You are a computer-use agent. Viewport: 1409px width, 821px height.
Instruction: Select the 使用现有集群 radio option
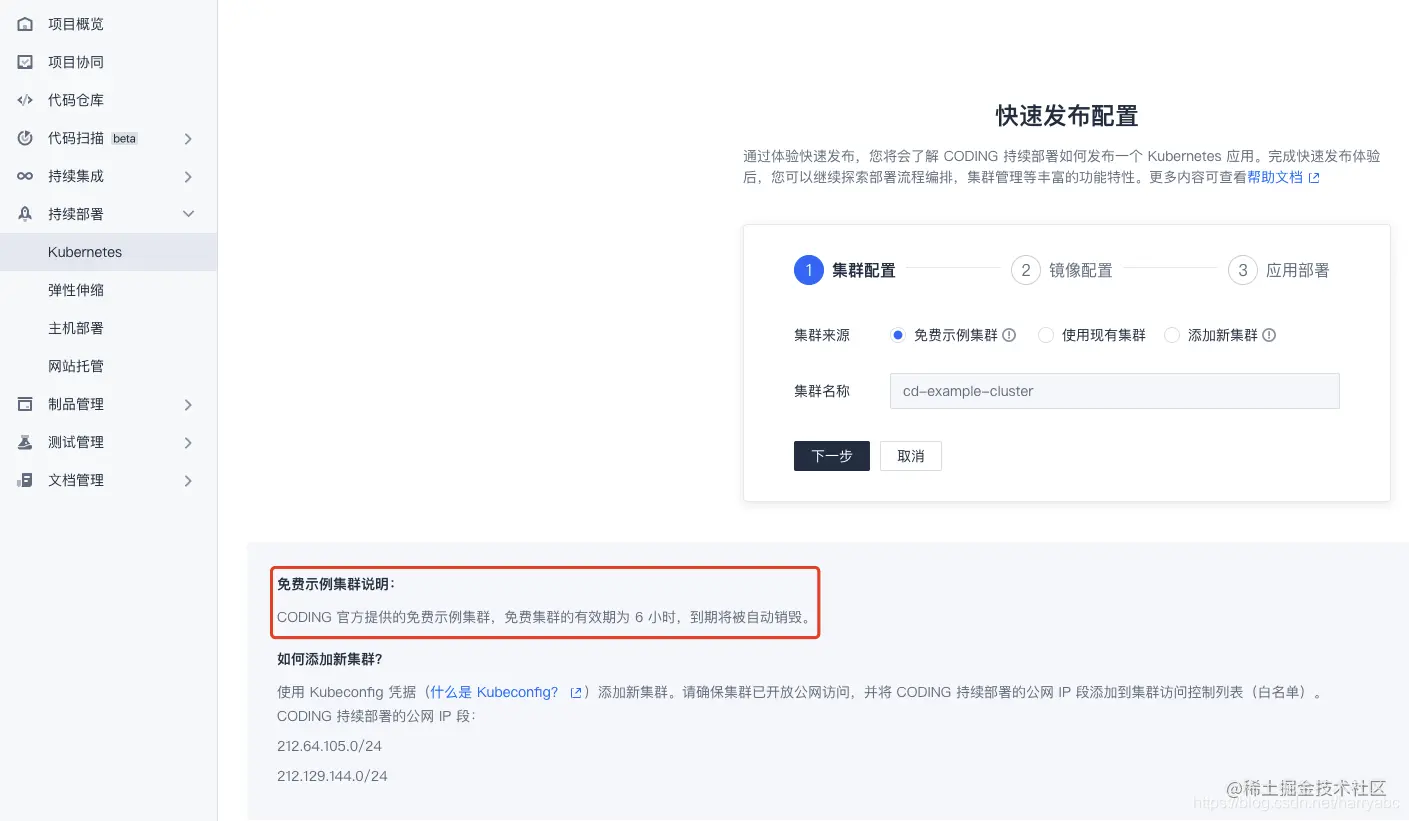pyautogui.click(x=1044, y=335)
